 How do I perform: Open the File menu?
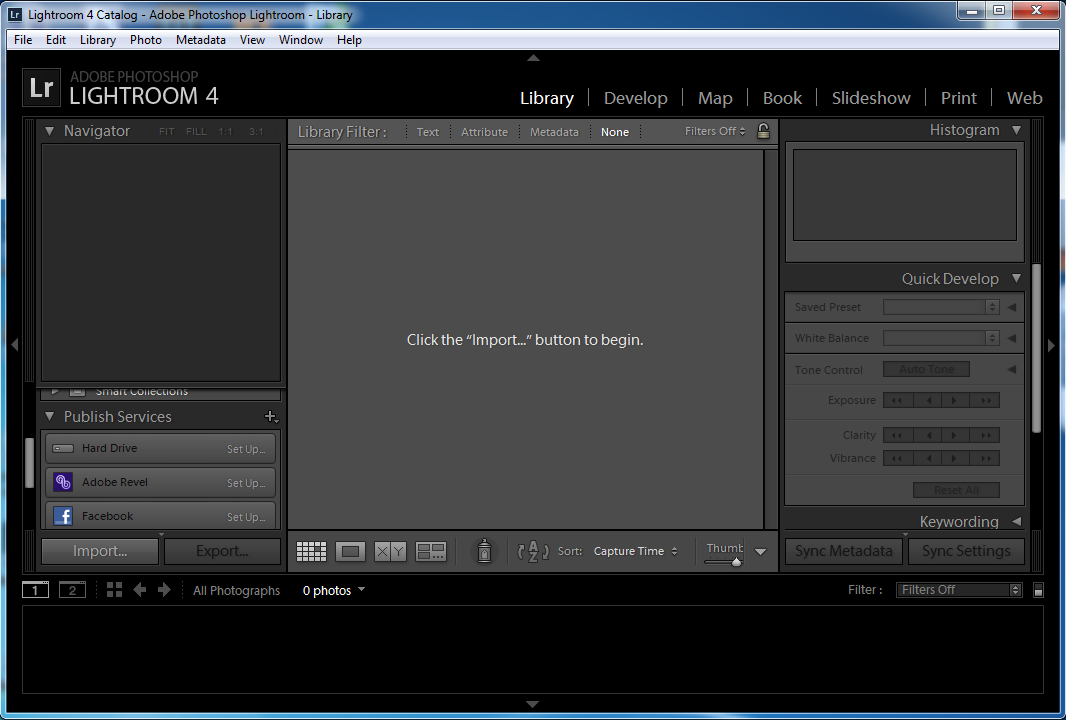[23, 39]
